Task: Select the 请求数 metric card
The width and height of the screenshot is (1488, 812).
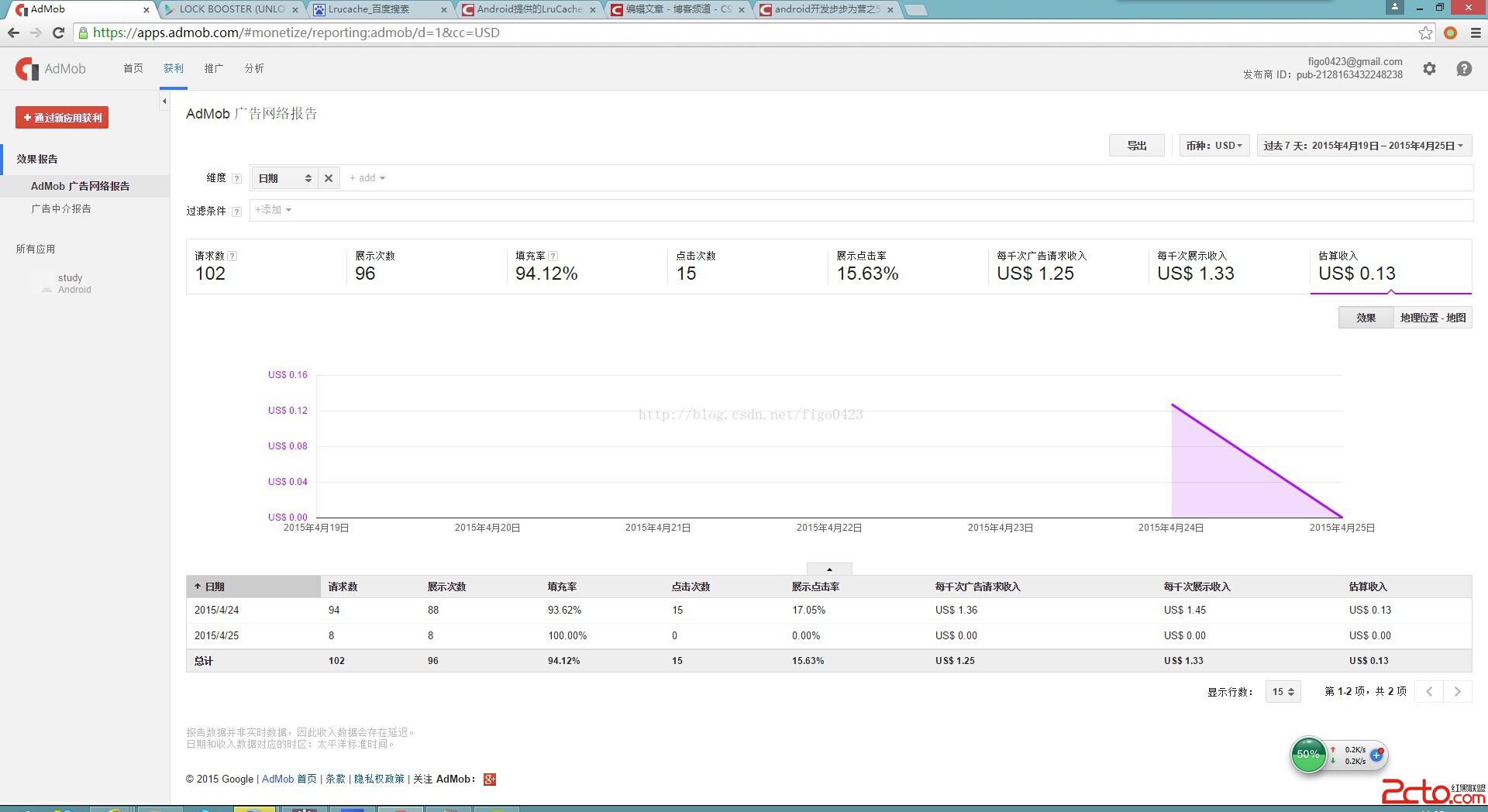Action: 266,267
